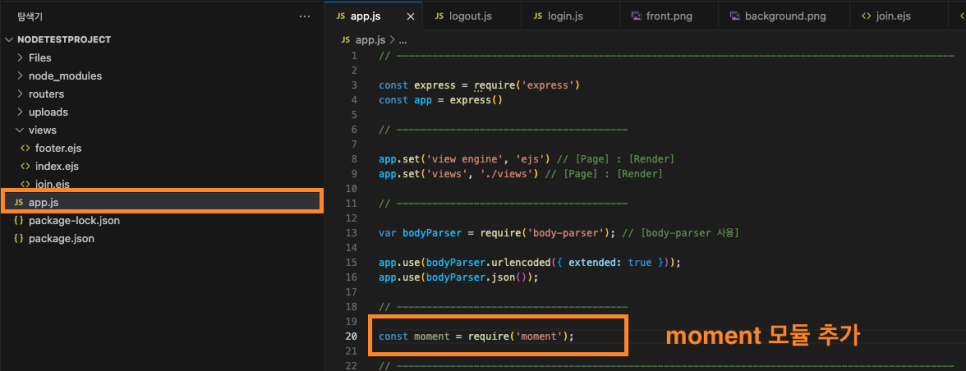Click require('moment') on line 20

(518, 336)
